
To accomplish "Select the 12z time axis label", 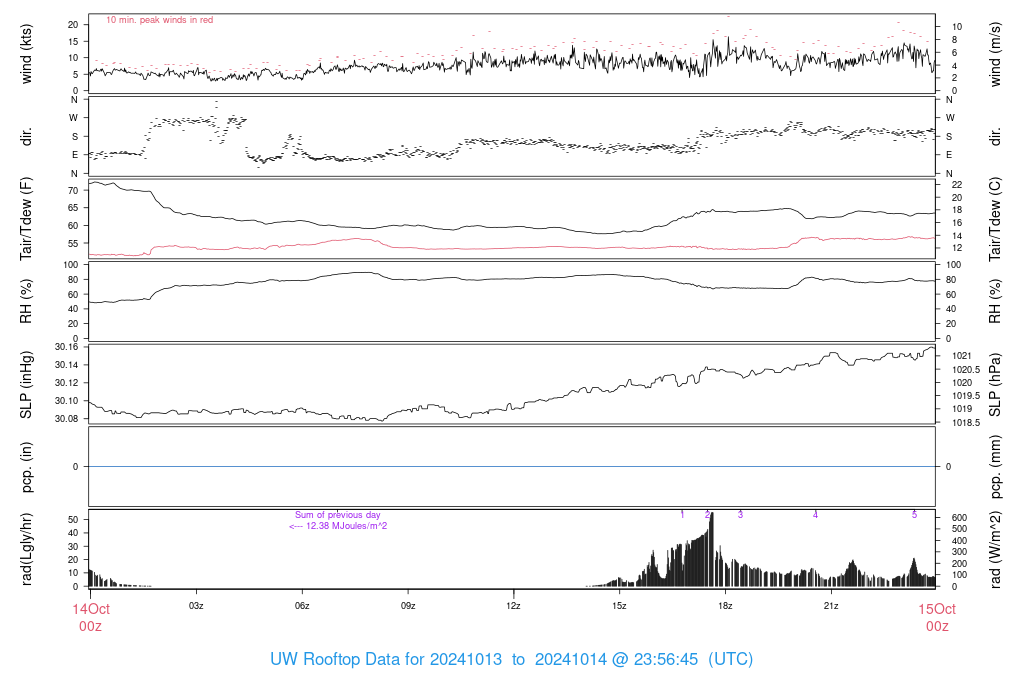I will (x=513, y=606).
